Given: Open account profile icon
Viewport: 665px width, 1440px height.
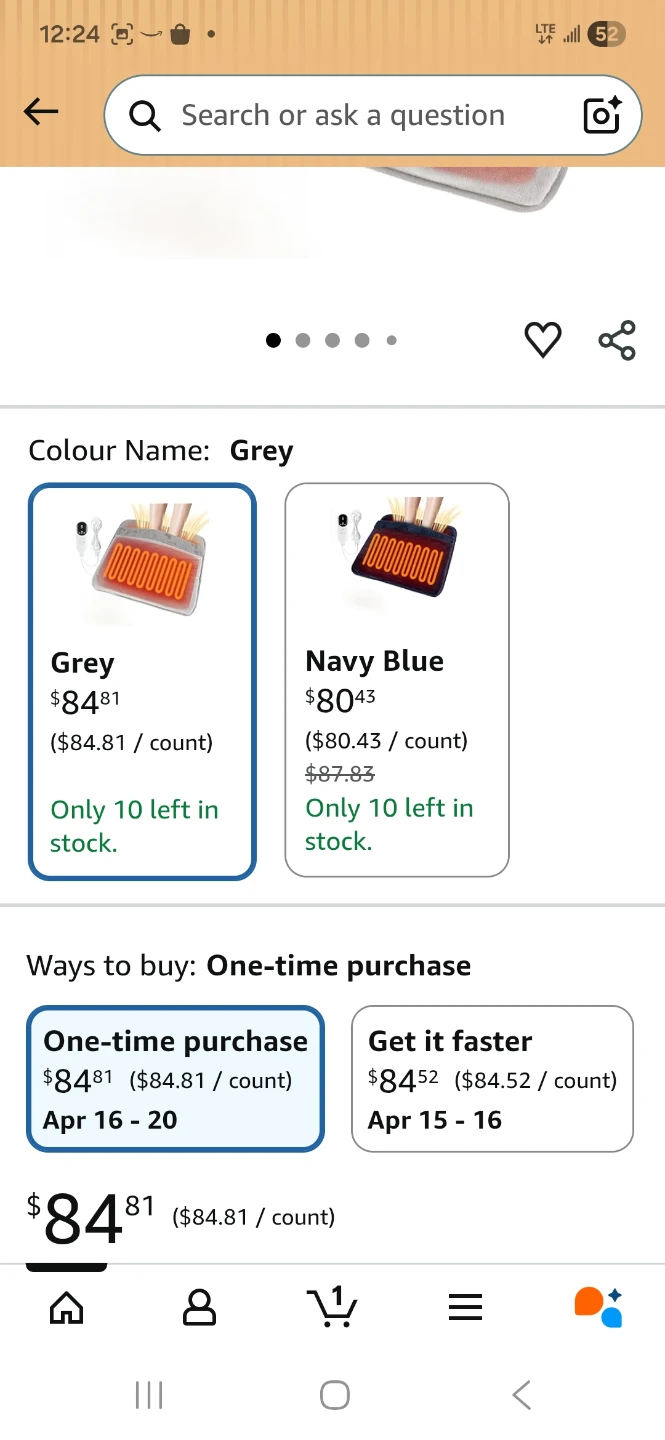Looking at the screenshot, I should coord(199,1307).
